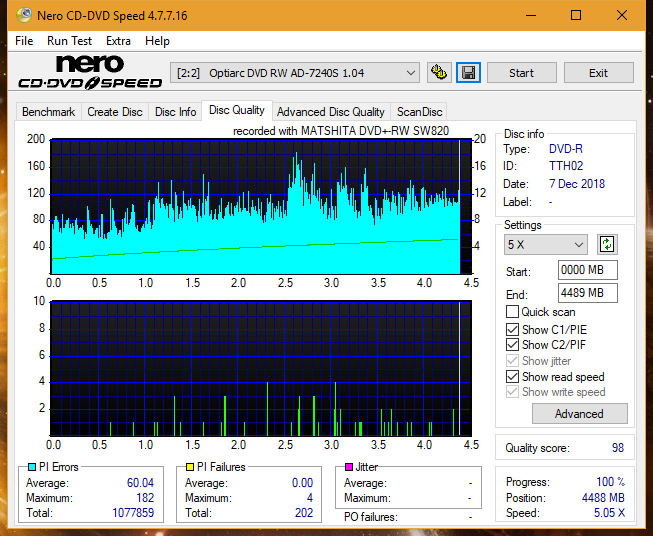Switch to the Disc Info tab
Viewport: 653px width, 536px height.
[175, 112]
